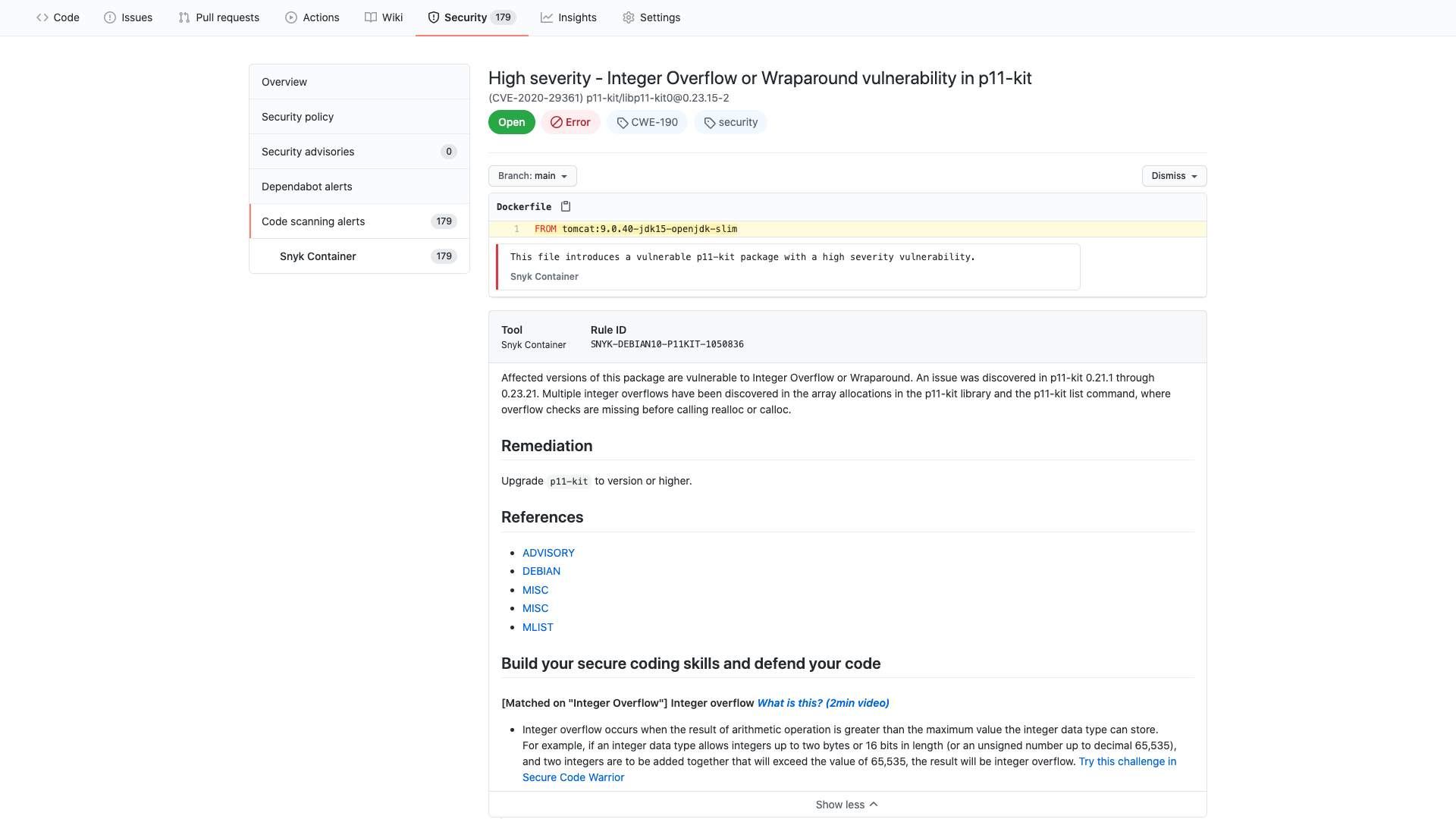Image resolution: width=1456 pixels, height=819 pixels.
Task: Click the CWE-190 tag
Action: tap(647, 121)
